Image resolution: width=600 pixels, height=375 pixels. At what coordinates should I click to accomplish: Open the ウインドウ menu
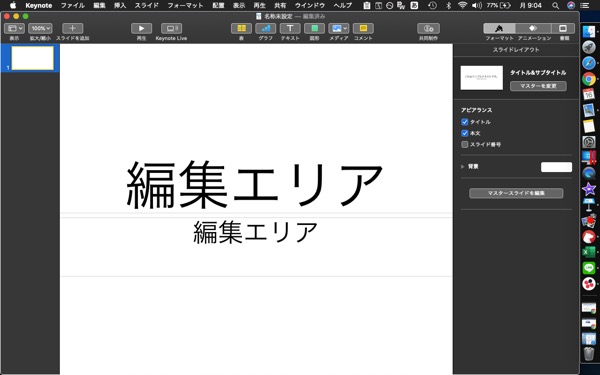(x=310, y=5)
